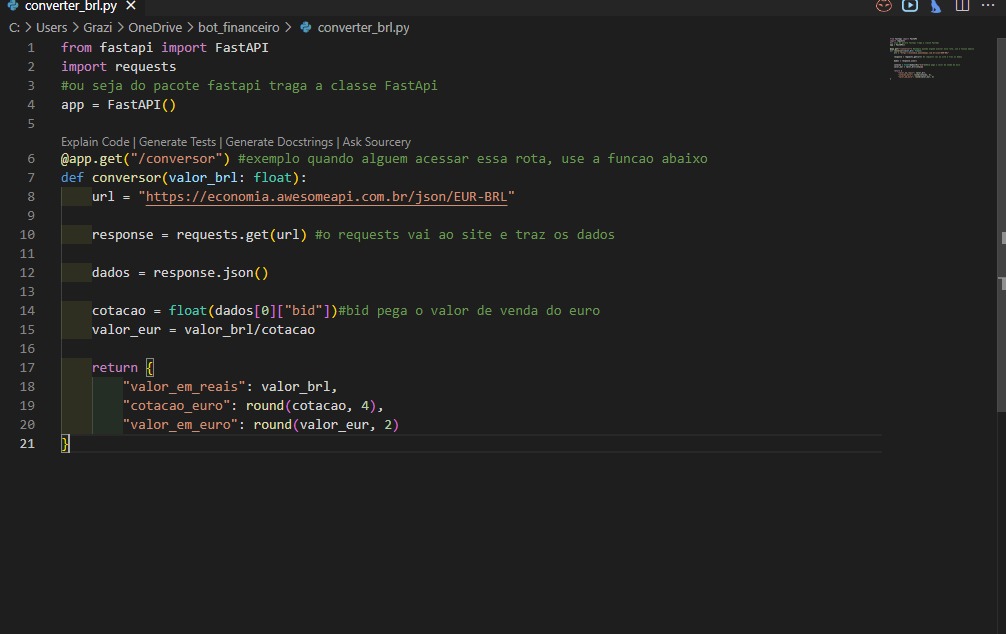Click line number 21 in the gutter

pyautogui.click(x=27, y=443)
